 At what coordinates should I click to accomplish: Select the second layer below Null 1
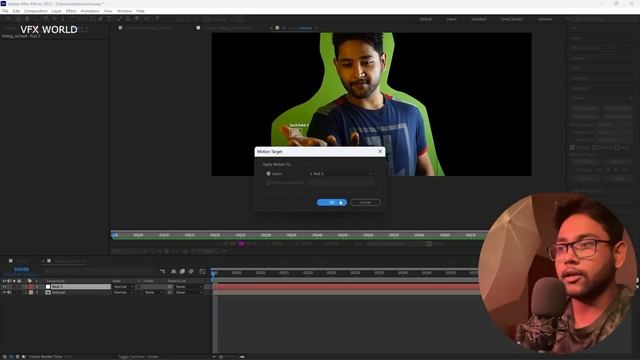(x=59, y=292)
